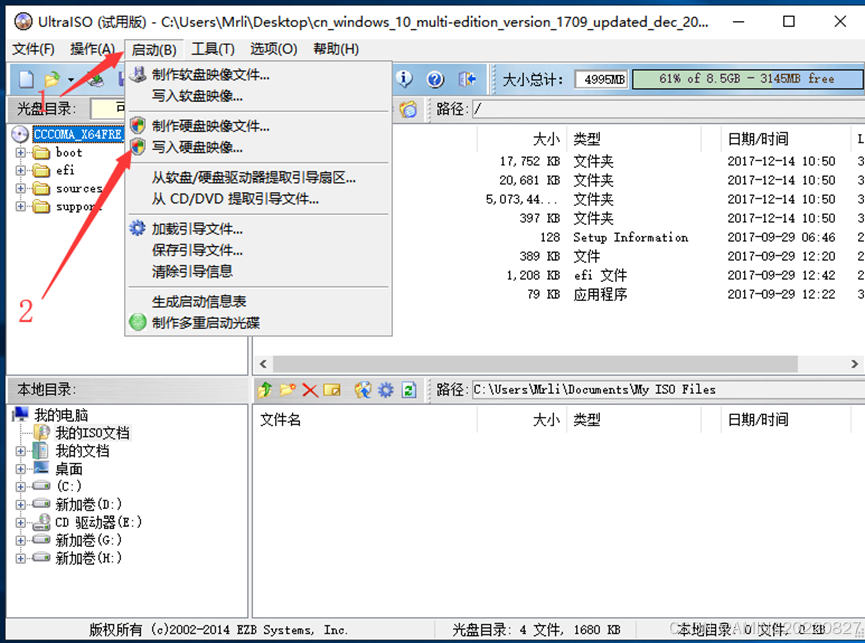Image resolution: width=865 pixels, height=643 pixels.
Task: Choose 保存引导文件... menu entry
Action: [x=259, y=250]
